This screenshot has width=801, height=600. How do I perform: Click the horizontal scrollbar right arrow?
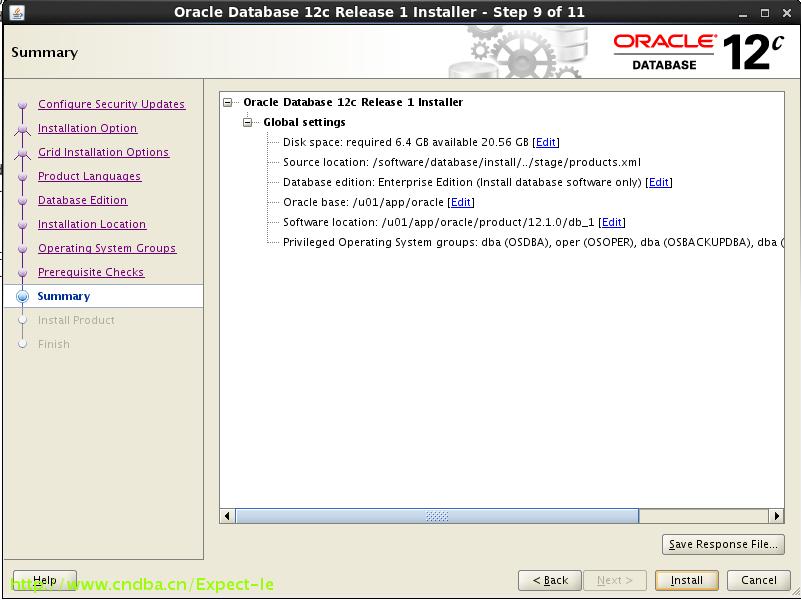[x=776, y=516]
